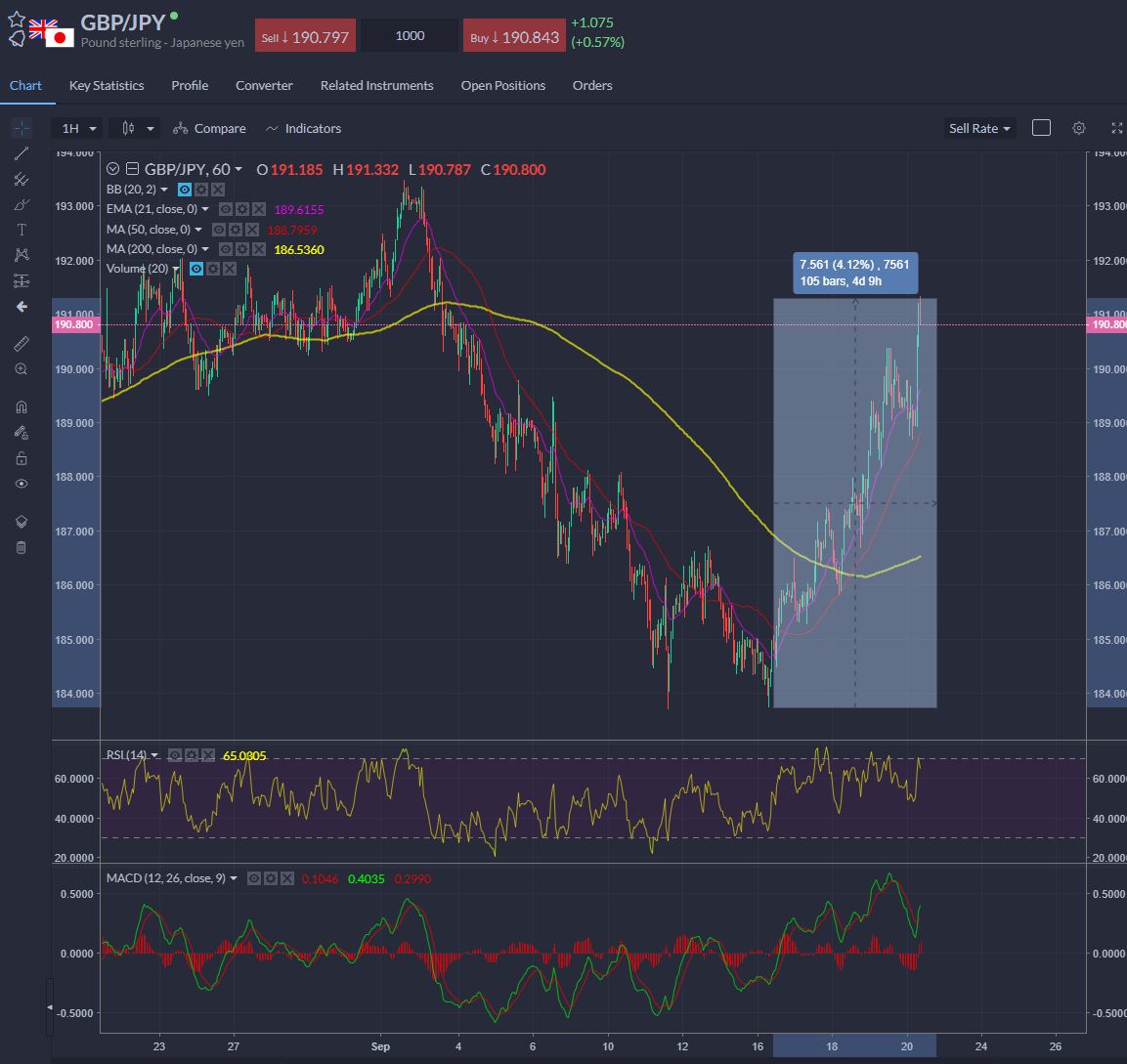Click the trash icon to remove drawings
Viewport: 1127px width, 1064px height.
(x=22, y=547)
